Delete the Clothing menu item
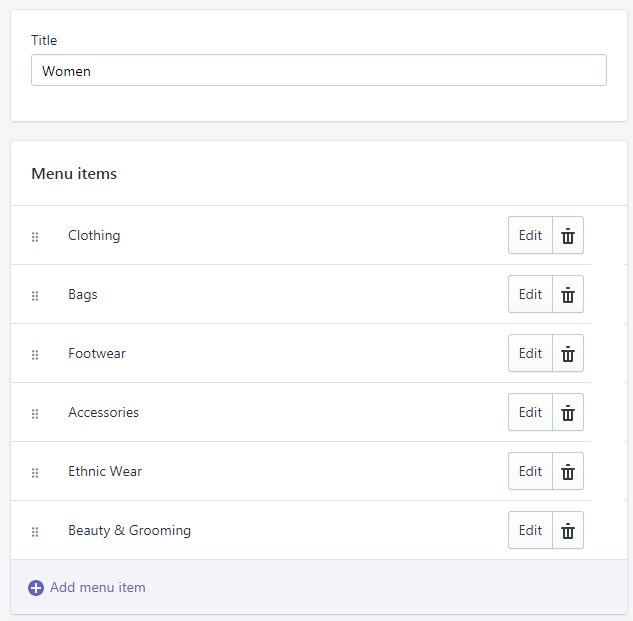633x621 pixels. tap(568, 236)
